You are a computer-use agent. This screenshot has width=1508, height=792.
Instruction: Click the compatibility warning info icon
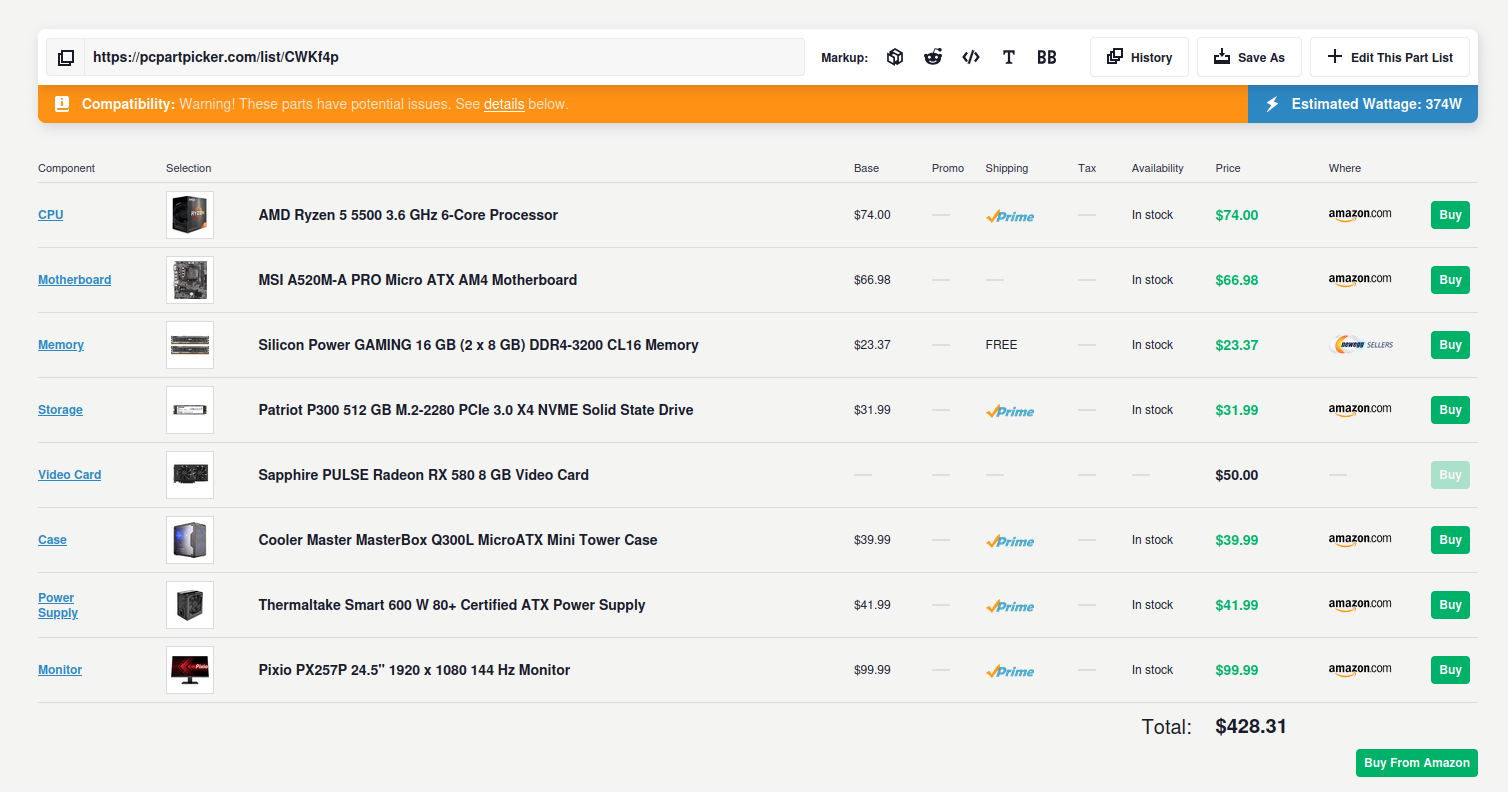pos(62,104)
